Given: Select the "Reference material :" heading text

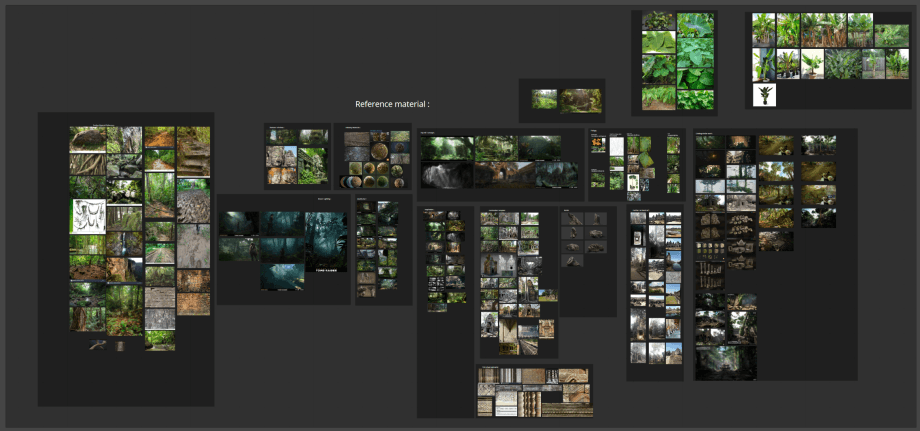Looking at the screenshot, I should (x=393, y=104).
